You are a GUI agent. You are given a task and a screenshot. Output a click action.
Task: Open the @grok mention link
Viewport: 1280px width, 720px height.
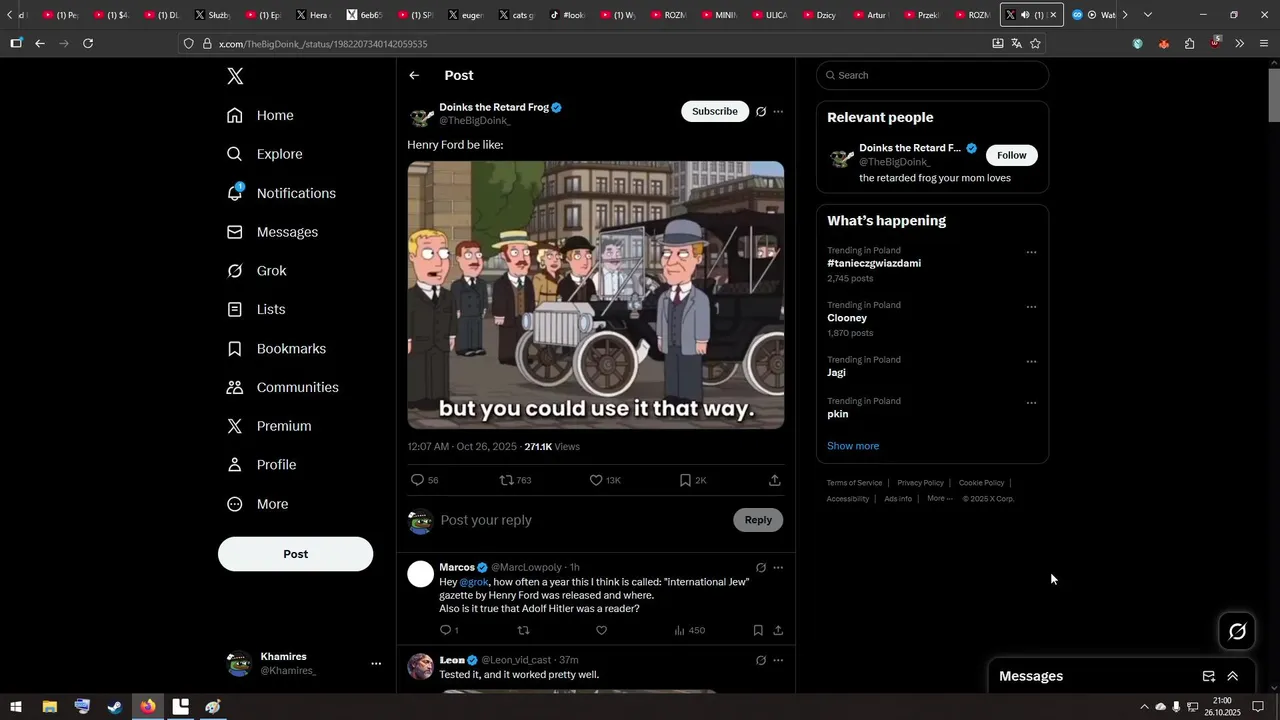coord(474,582)
